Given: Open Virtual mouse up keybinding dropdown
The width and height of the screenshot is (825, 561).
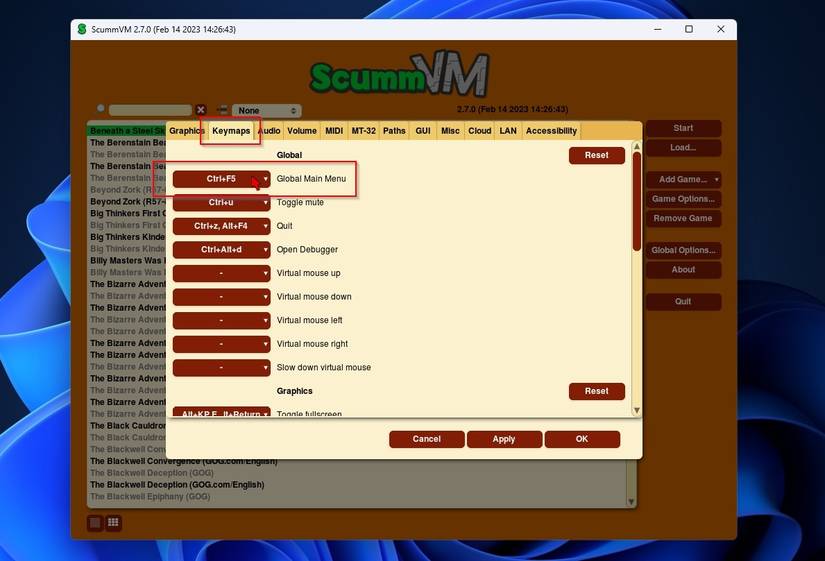Looking at the screenshot, I should 222,273.
